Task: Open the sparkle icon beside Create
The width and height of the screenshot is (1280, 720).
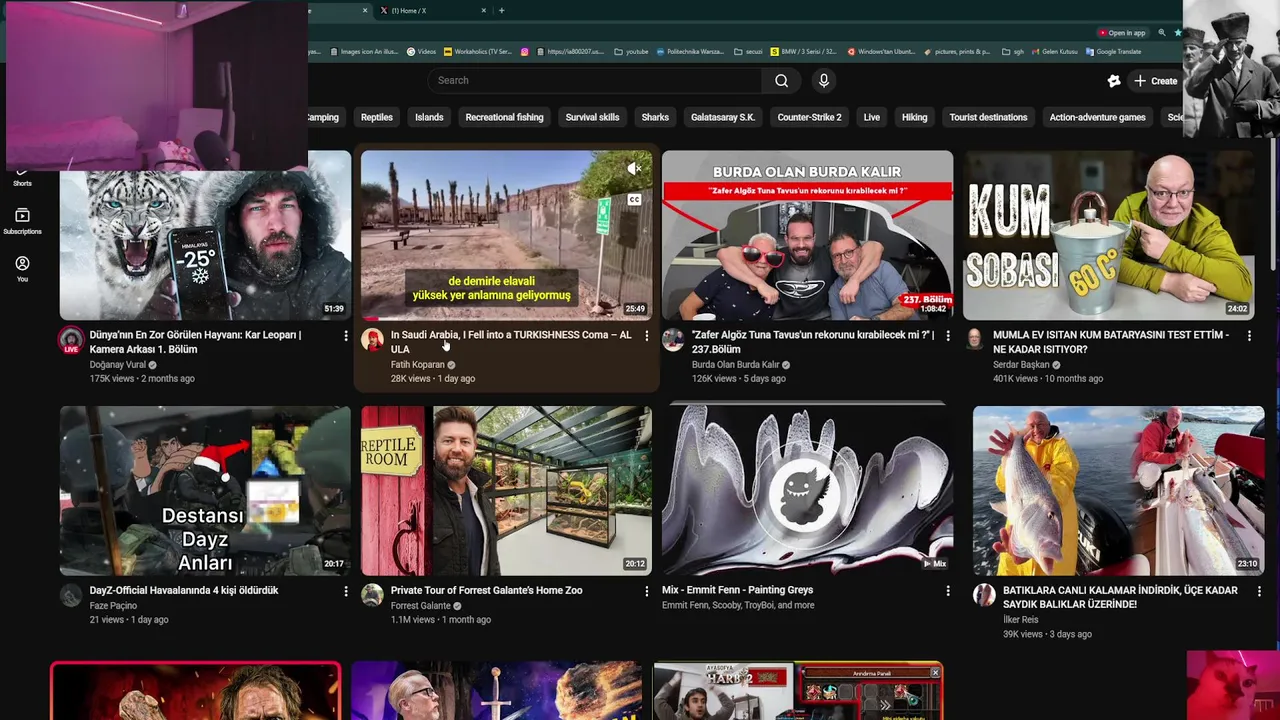Action: coord(1114,81)
